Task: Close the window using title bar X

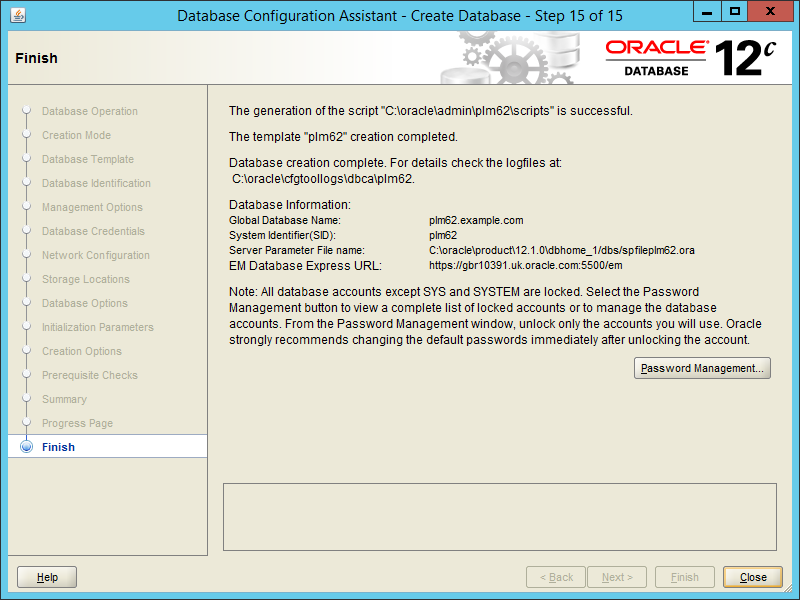Action: point(770,11)
